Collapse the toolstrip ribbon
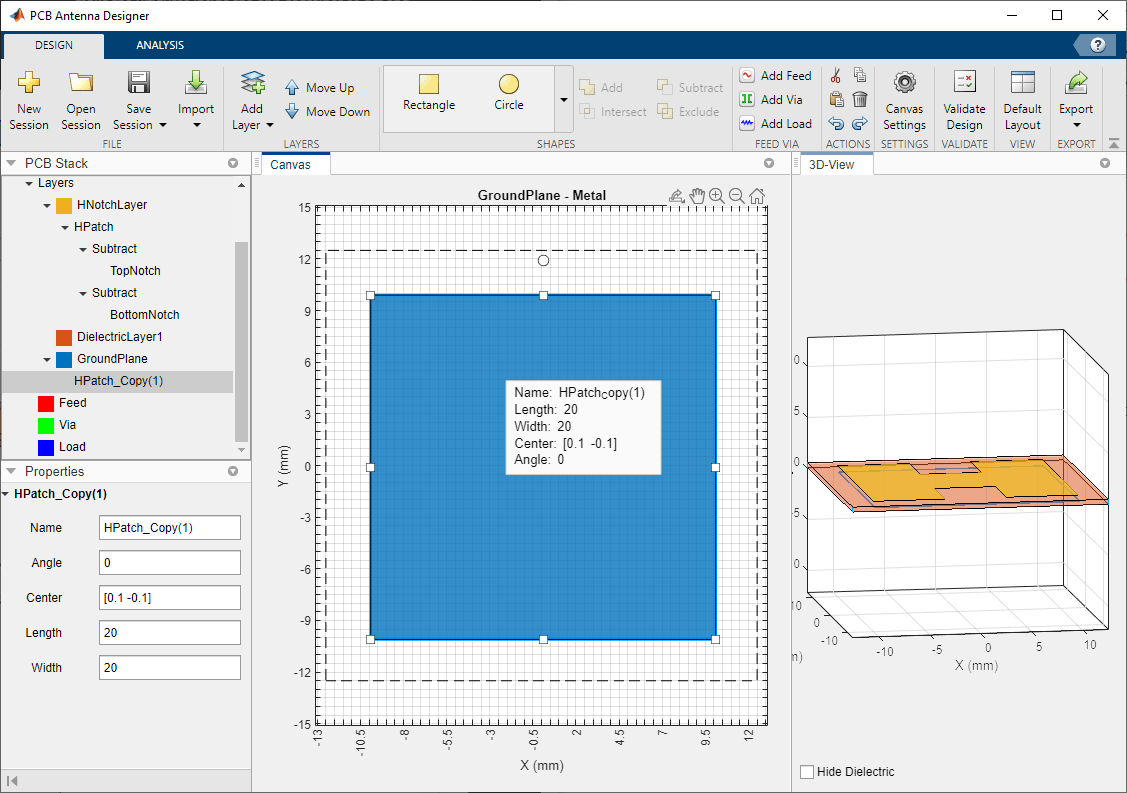1127x793 pixels. tap(1113, 143)
